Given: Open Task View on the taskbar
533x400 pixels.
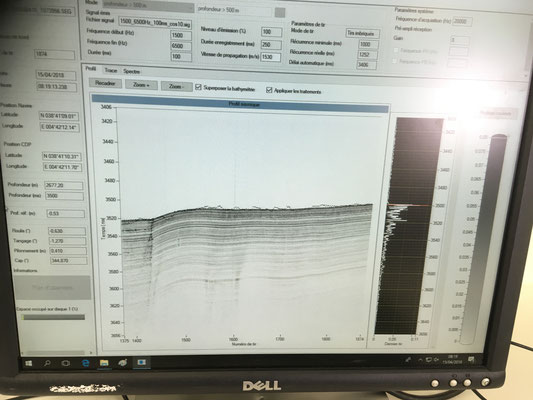Looking at the screenshot, I should (x=66, y=363).
